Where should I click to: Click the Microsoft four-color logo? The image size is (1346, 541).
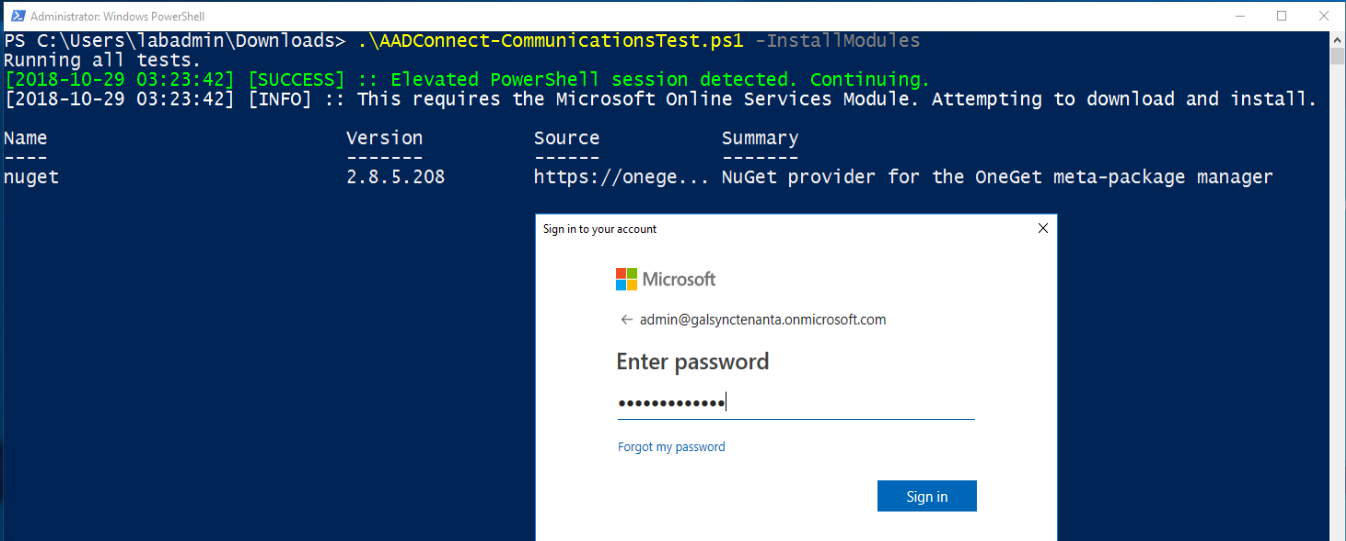[627, 279]
